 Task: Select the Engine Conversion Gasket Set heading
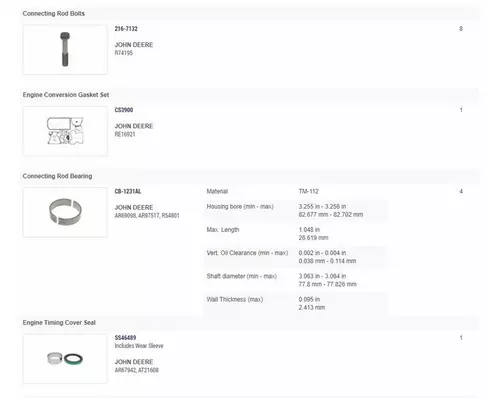(66, 95)
